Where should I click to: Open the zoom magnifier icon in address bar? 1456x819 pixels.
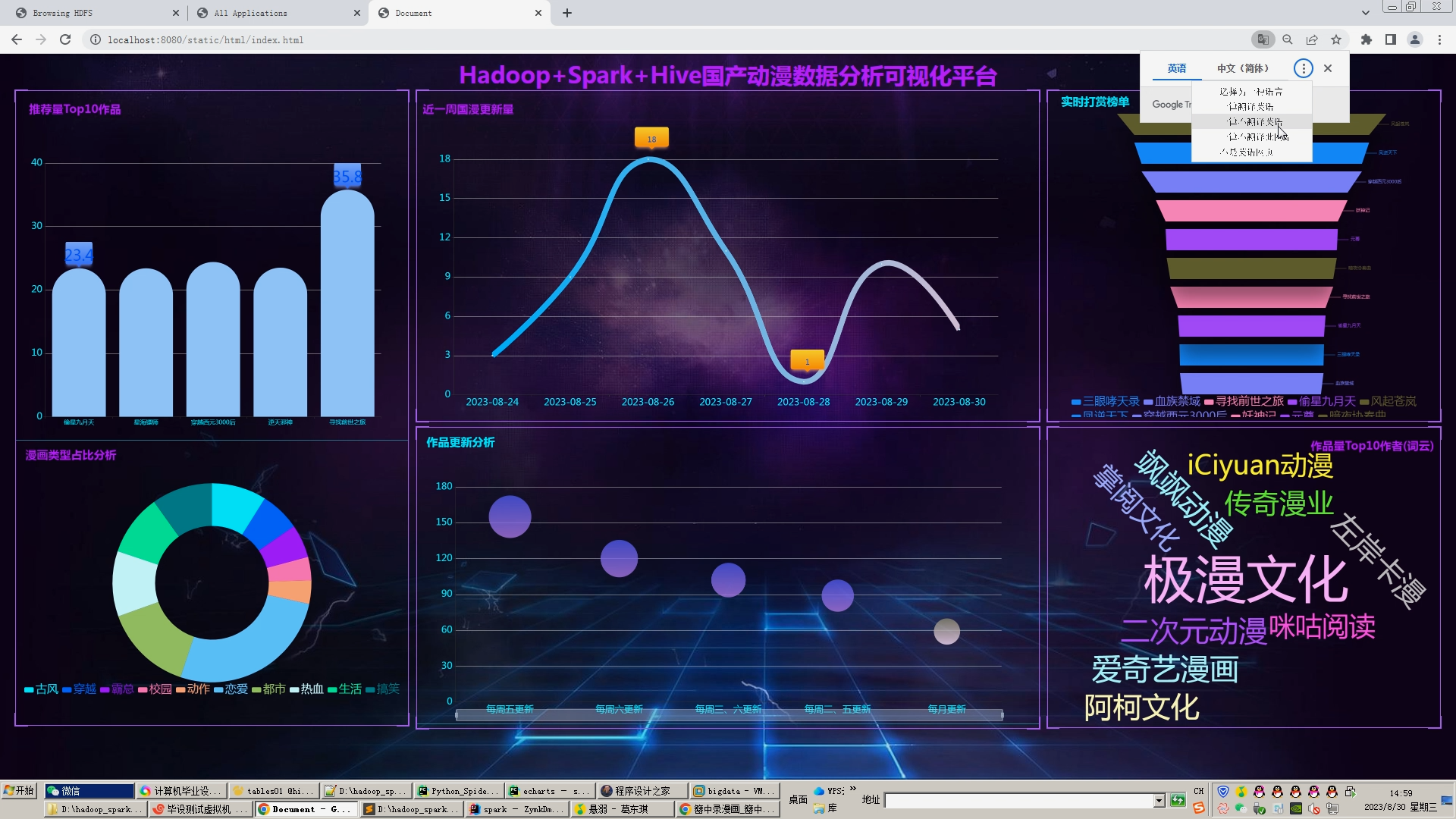(1288, 39)
